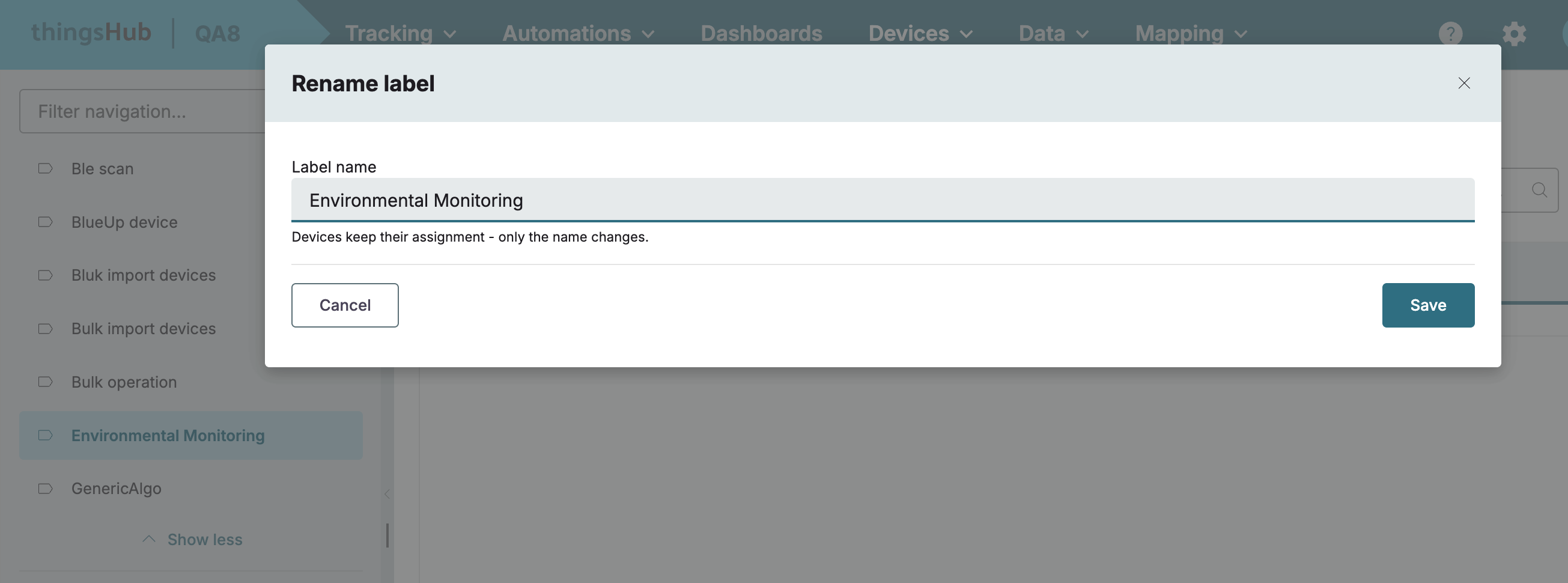Viewport: 1568px width, 583px height.
Task: Open the Automations menu
Action: pos(579,34)
